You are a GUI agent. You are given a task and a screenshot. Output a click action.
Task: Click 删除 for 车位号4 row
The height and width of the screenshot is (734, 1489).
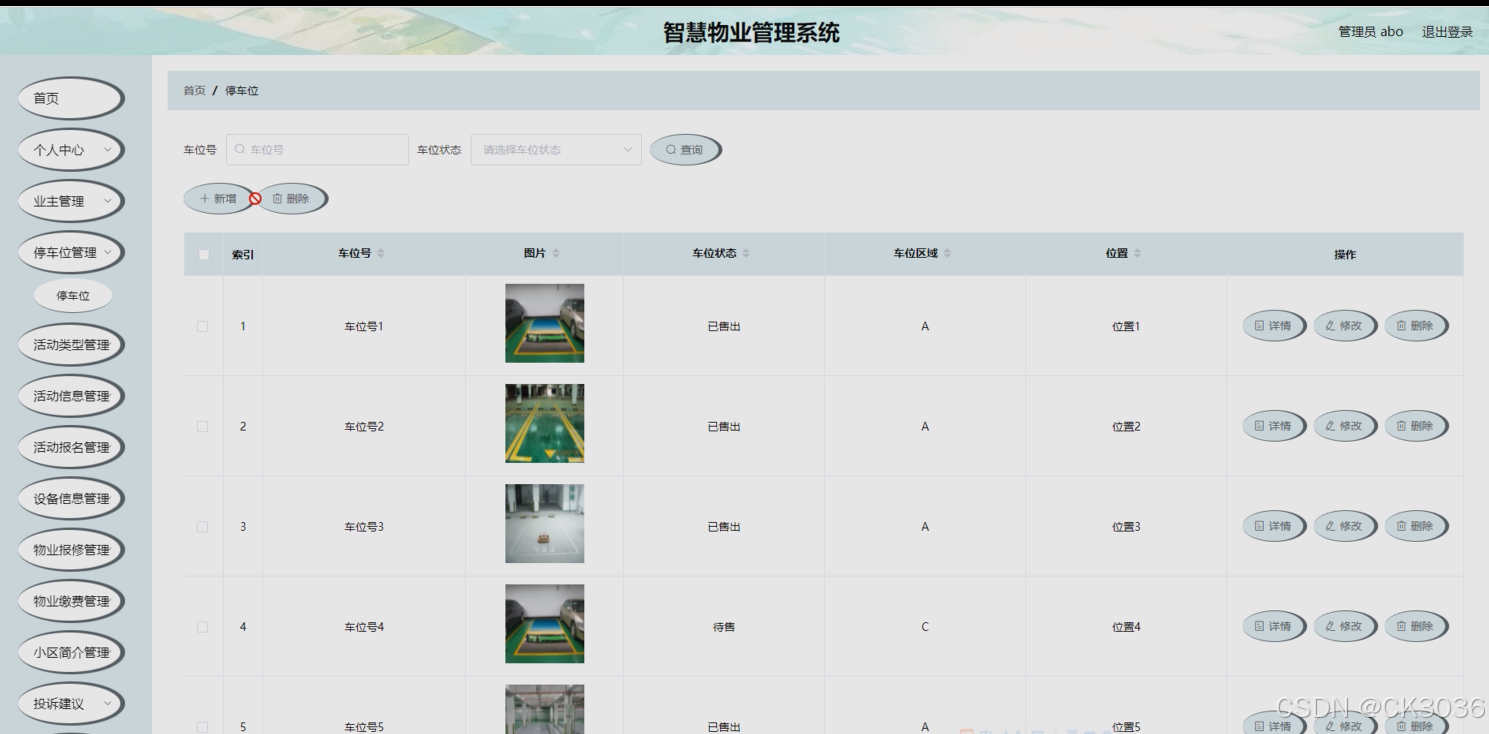pyautogui.click(x=1416, y=626)
